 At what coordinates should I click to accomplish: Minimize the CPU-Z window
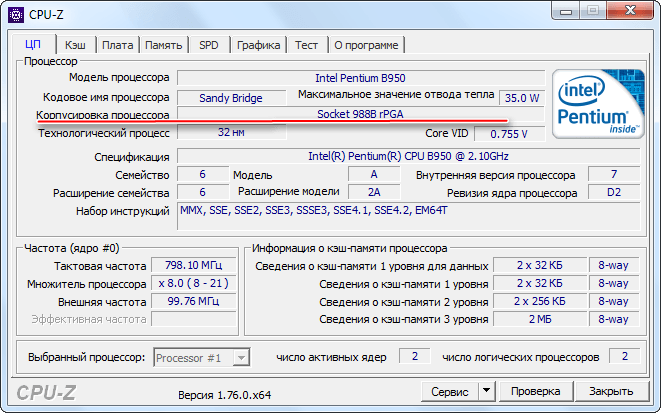click(568, 10)
